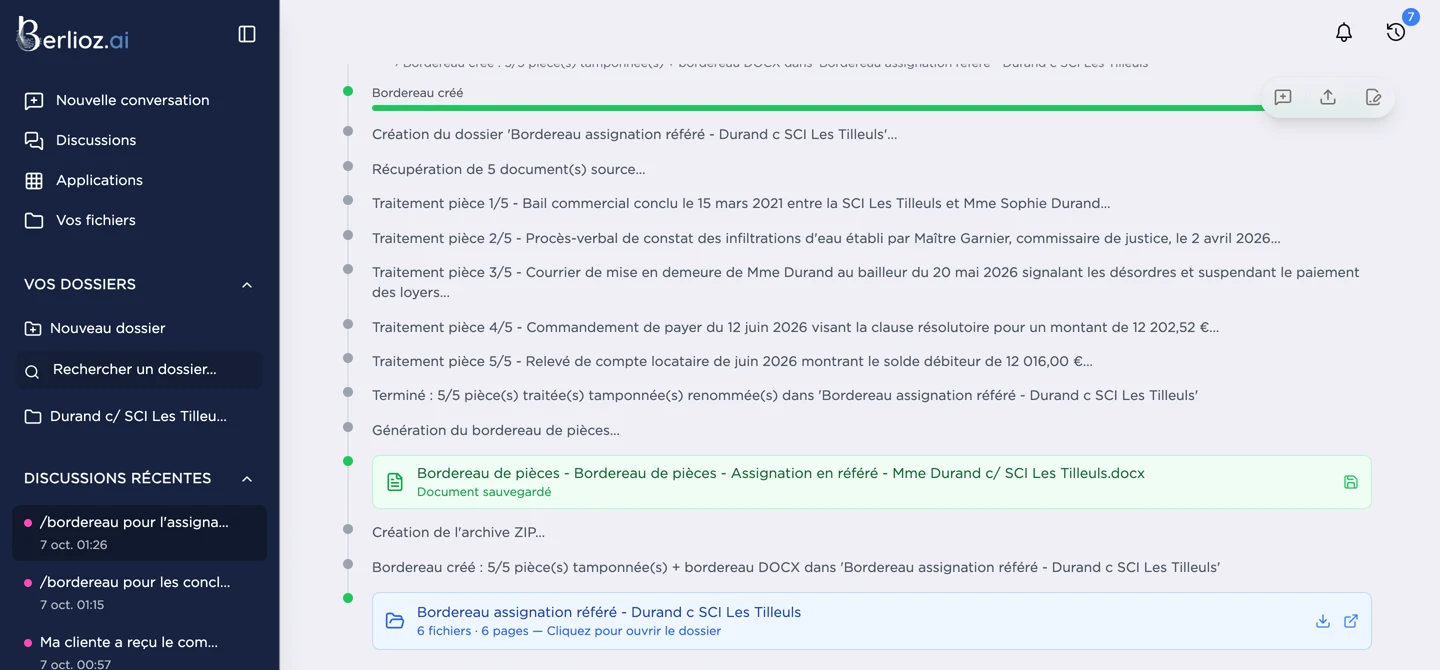This screenshot has height=670, width=1440.
Task: Click the text 'Traitement pièce 5/5 - Relevé de compte'
Action: (518, 361)
